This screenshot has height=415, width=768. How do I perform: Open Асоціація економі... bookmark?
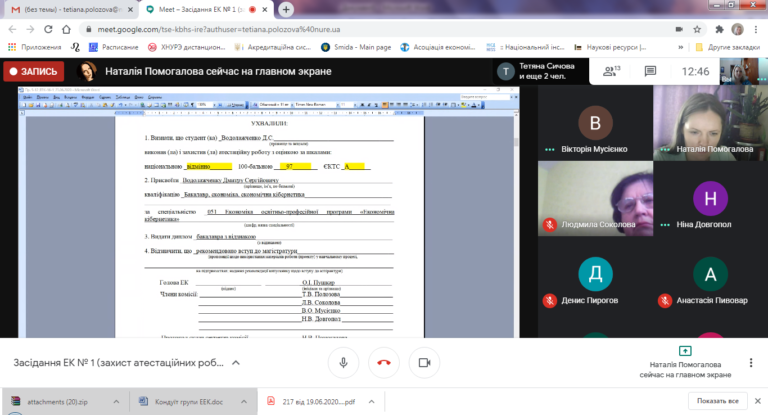tap(438, 47)
